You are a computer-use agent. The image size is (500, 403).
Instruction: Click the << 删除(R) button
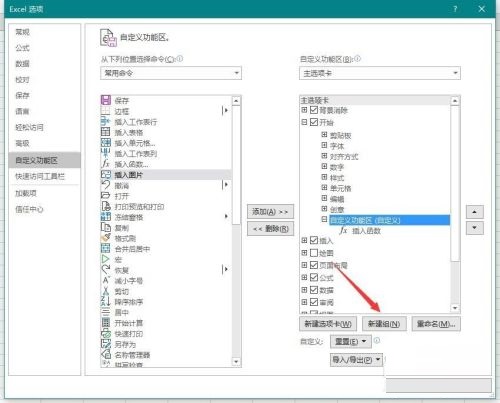click(x=270, y=229)
